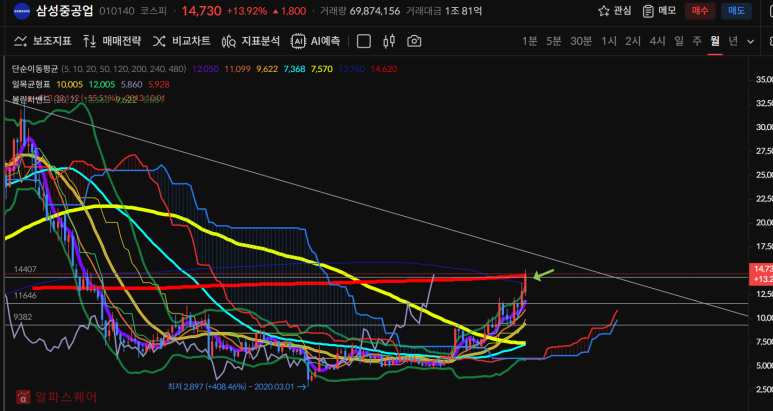The width and height of the screenshot is (773, 411).
Task: Click the +13.92% change rate
Action: tap(247, 11)
